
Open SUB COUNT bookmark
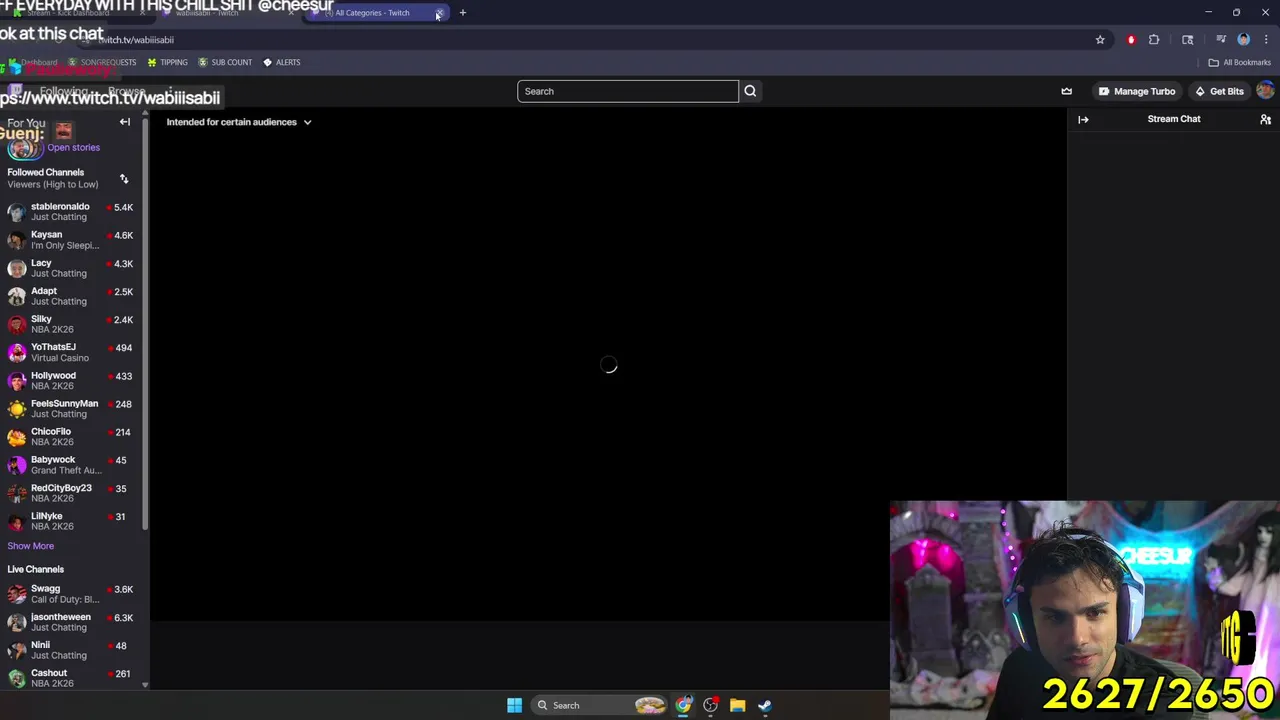[225, 62]
